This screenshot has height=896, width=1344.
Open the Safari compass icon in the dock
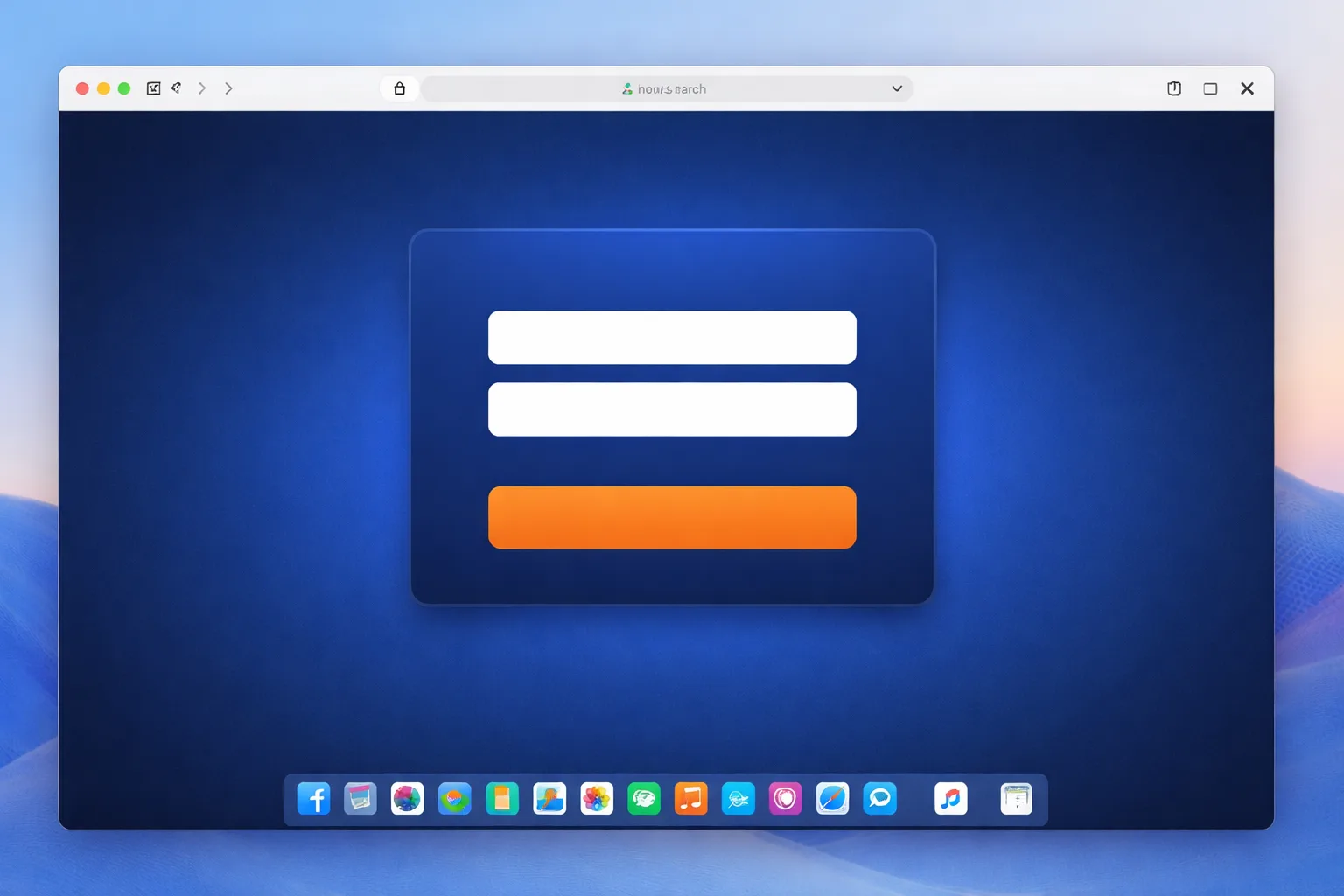coord(832,799)
